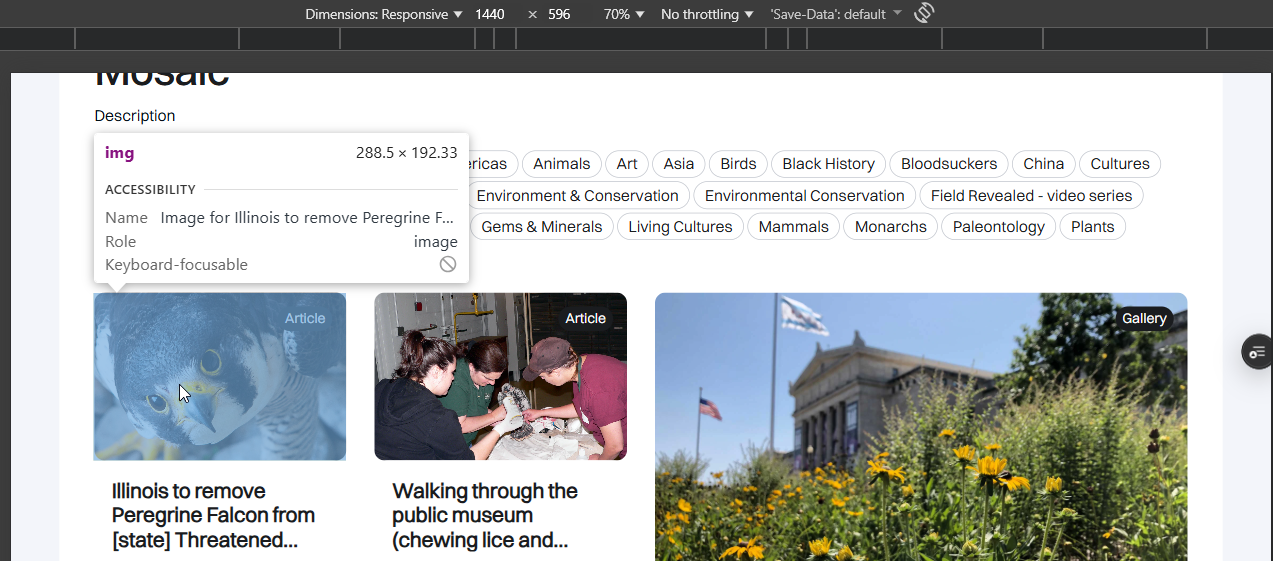This screenshot has height=561, width=1273.
Task: Select the Environment & Conservation tag
Action: pos(578,196)
